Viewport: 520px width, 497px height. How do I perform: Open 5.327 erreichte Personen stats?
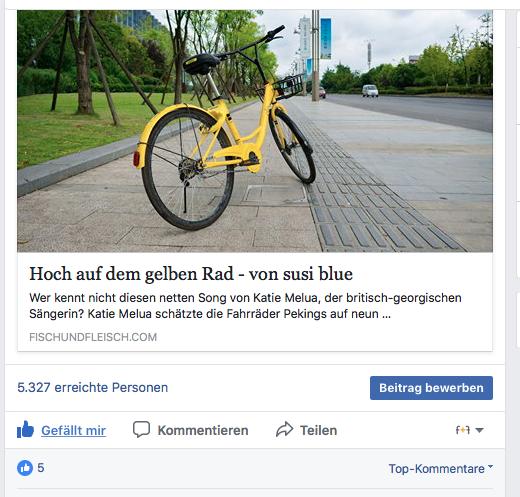(x=93, y=387)
